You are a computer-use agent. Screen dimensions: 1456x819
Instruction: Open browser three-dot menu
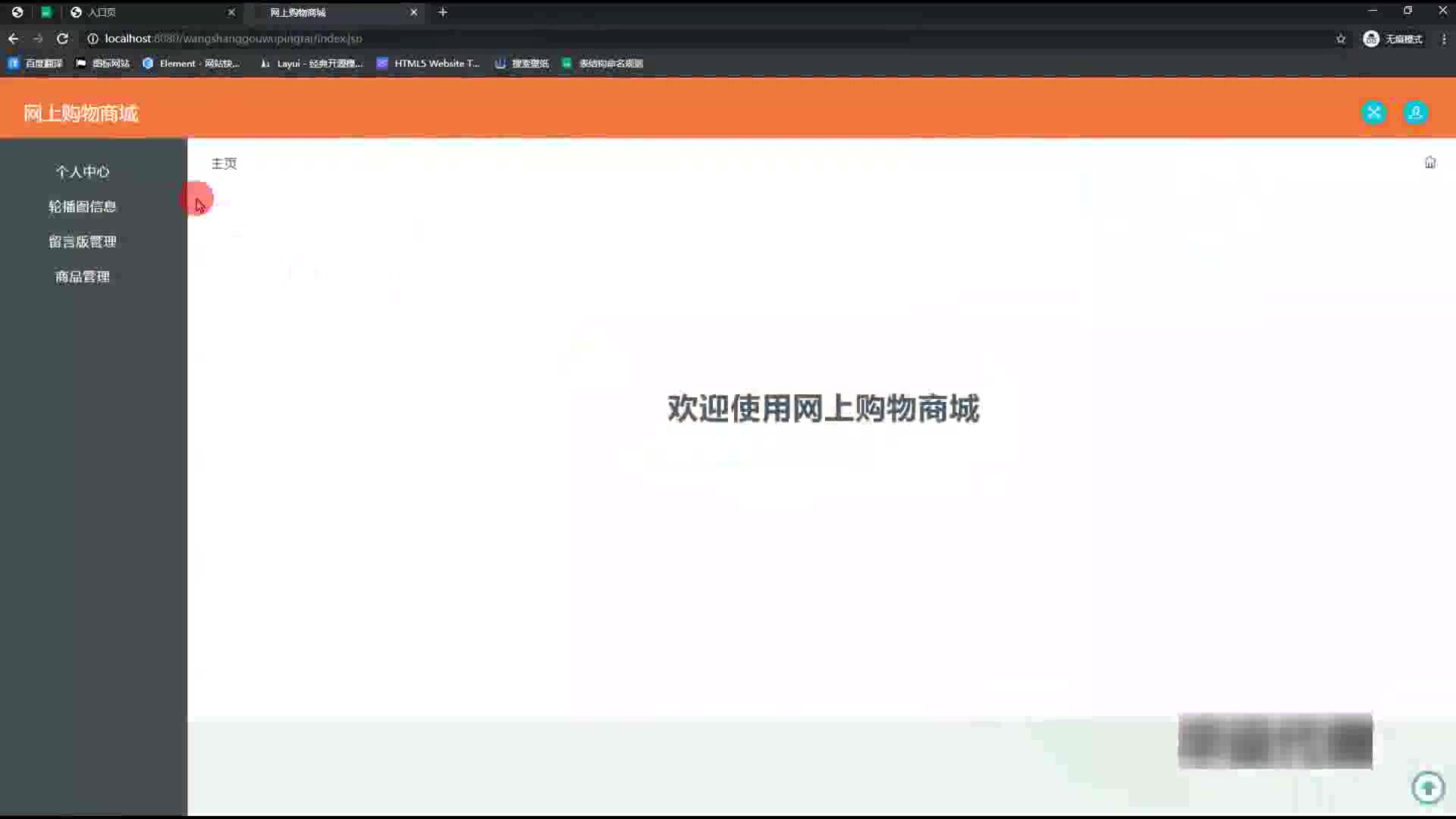coord(1444,39)
